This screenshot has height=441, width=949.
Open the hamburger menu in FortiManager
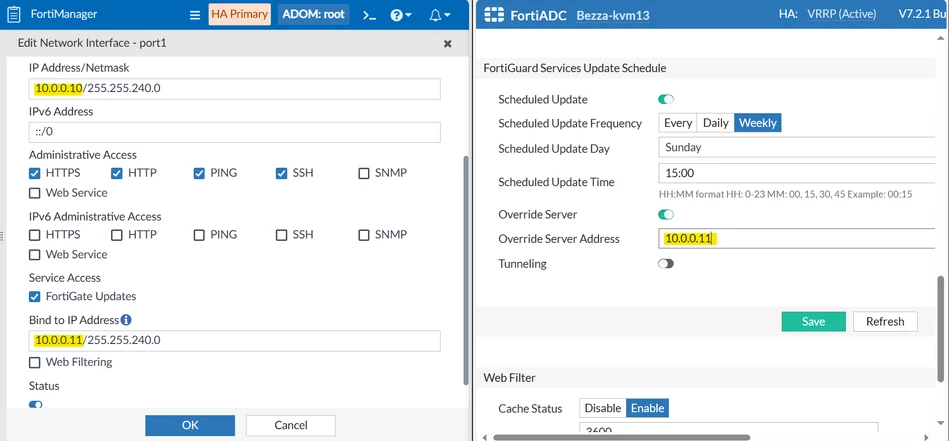point(195,15)
